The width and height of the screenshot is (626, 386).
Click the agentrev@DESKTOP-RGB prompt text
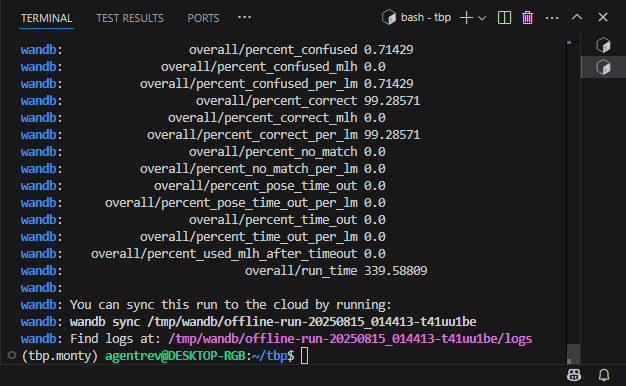pos(175,355)
